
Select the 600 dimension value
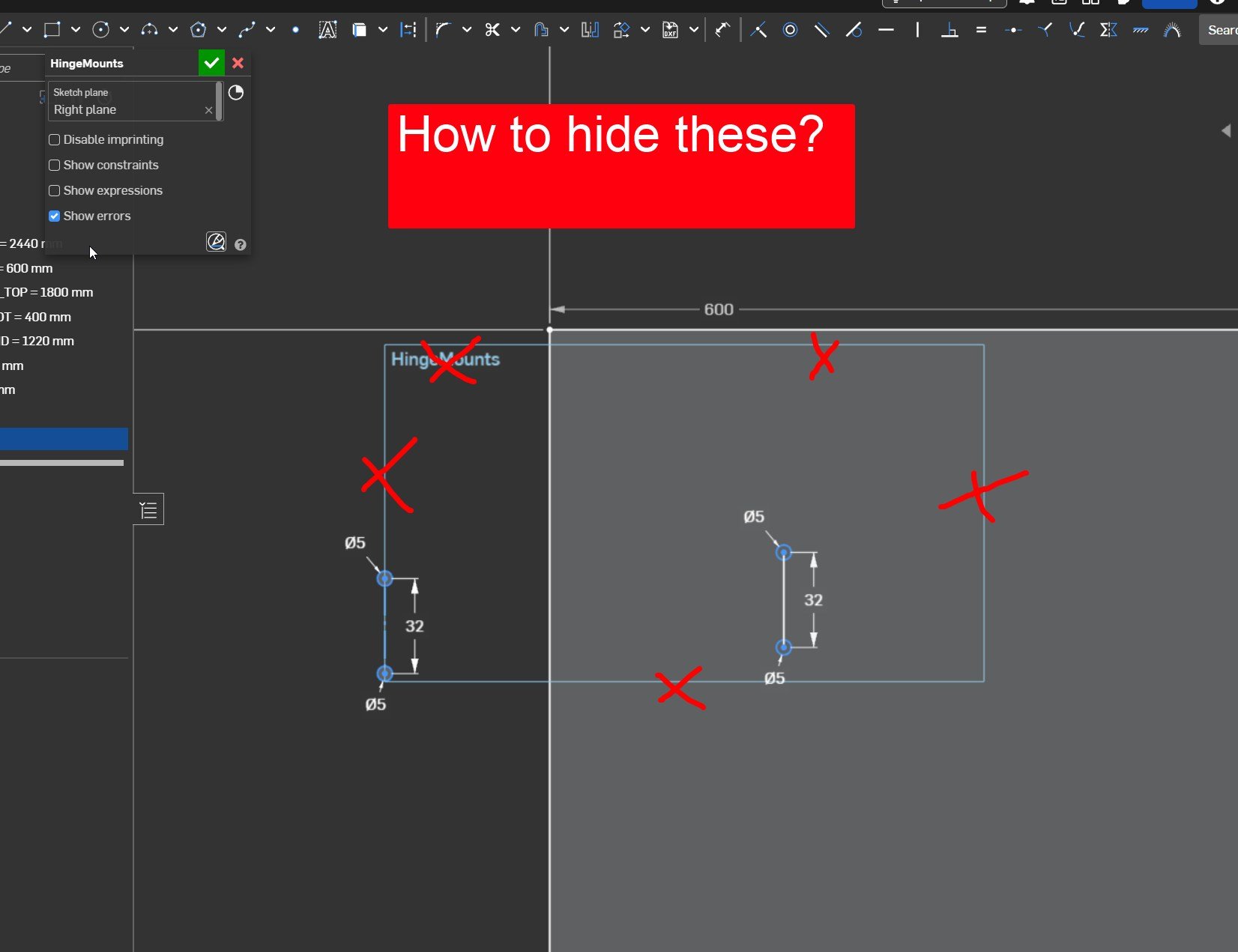click(x=719, y=309)
